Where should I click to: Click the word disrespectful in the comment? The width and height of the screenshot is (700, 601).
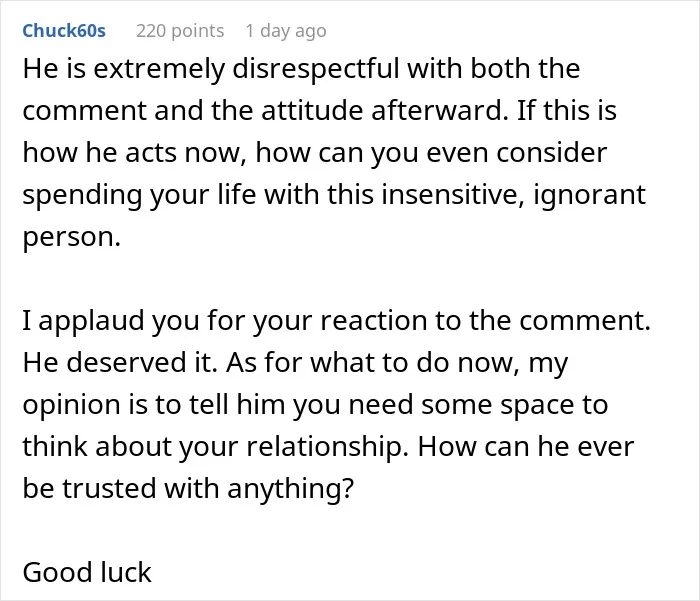316,69
